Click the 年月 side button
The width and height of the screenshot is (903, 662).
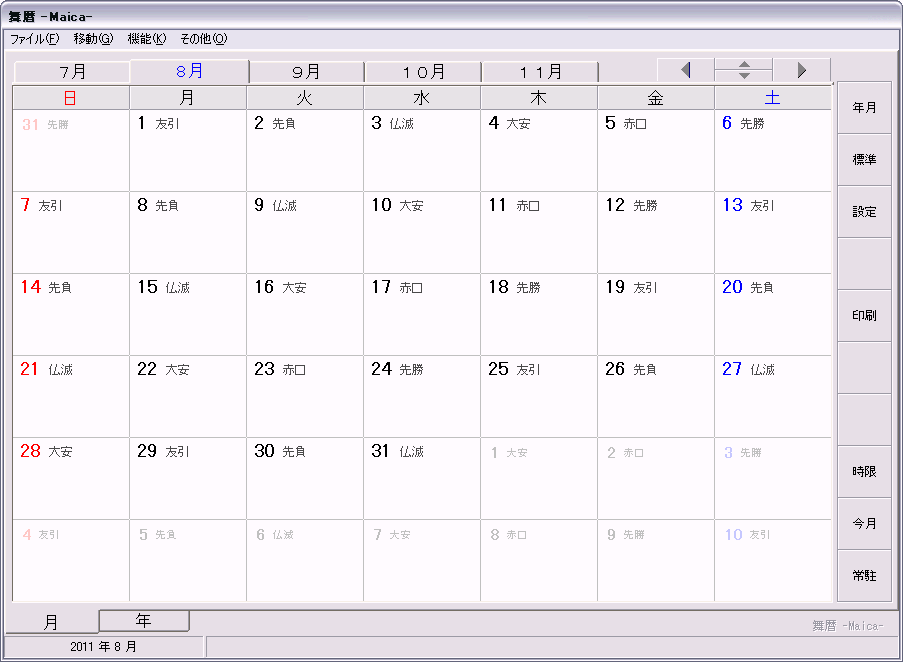click(864, 108)
